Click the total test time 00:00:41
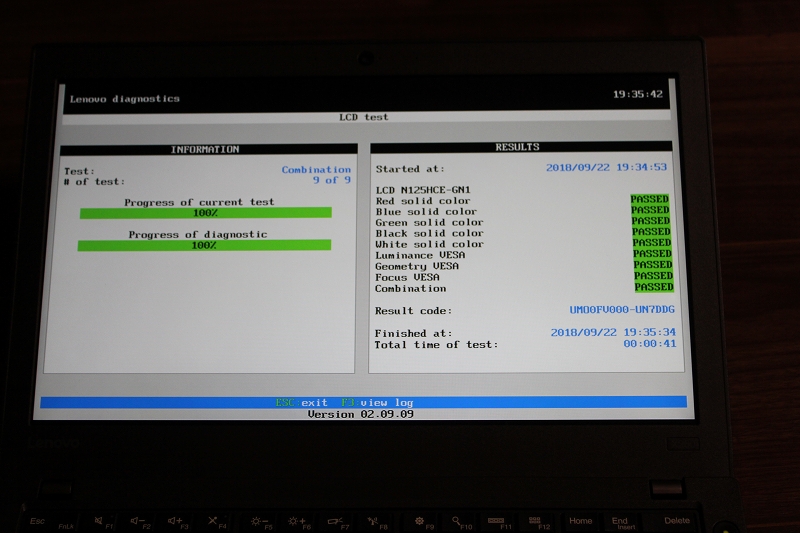The image size is (800, 533). tap(650, 344)
